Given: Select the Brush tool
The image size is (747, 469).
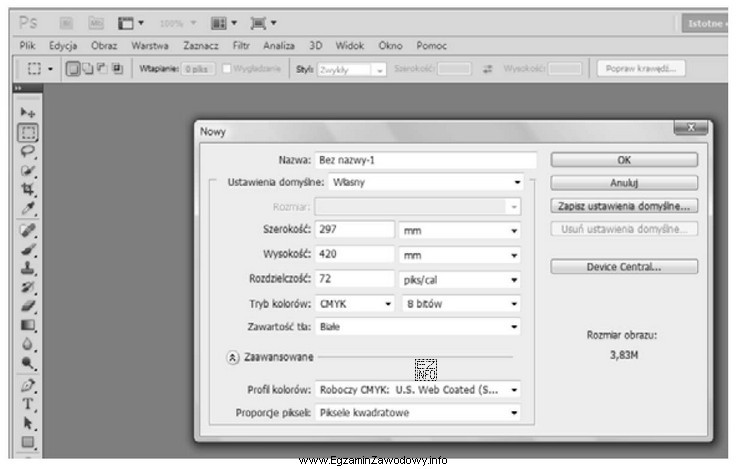Looking at the screenshot, I should (28, 249).
